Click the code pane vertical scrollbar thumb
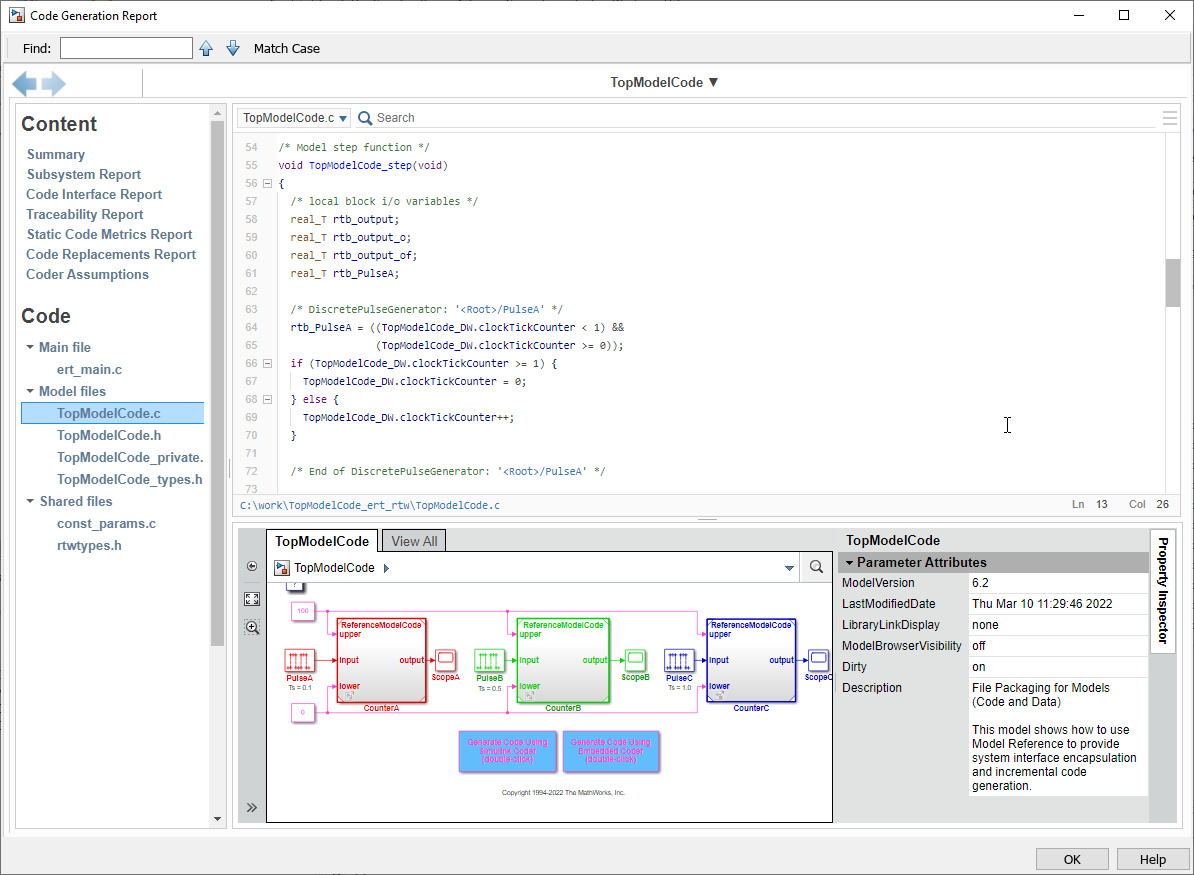The image size is (1194, 875). coord(1173,282)
